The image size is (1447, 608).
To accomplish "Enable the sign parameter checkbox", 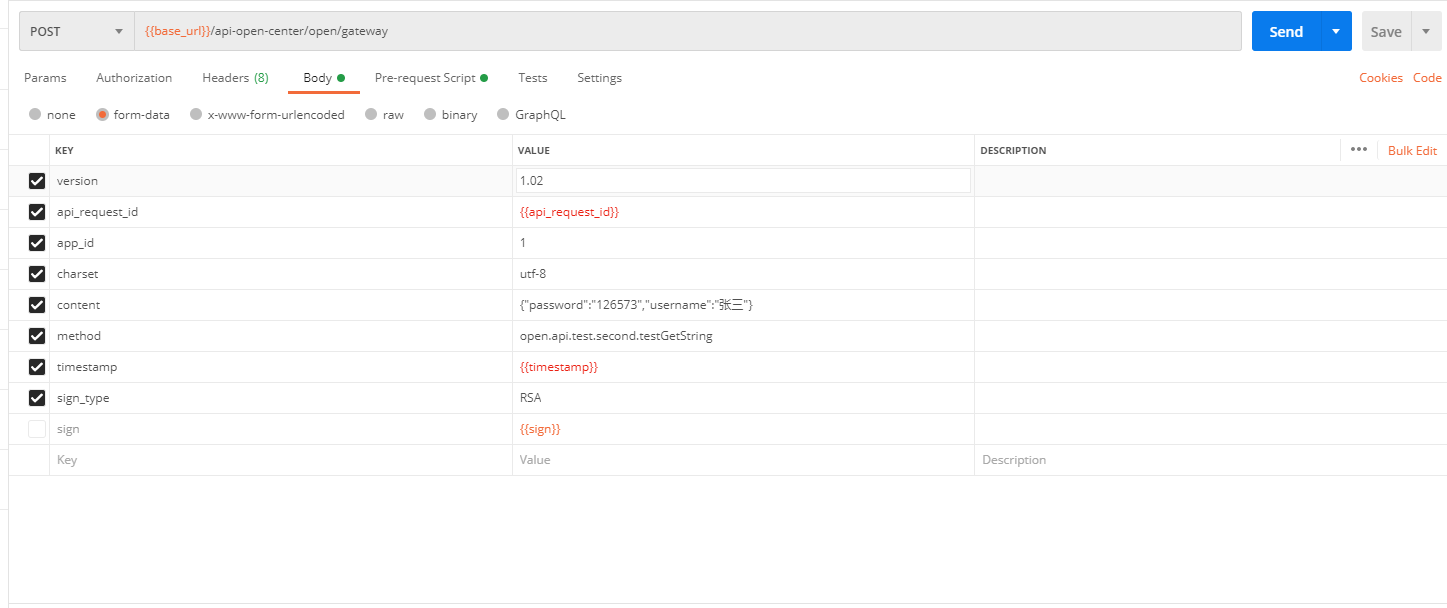I will tap(36, 428).
